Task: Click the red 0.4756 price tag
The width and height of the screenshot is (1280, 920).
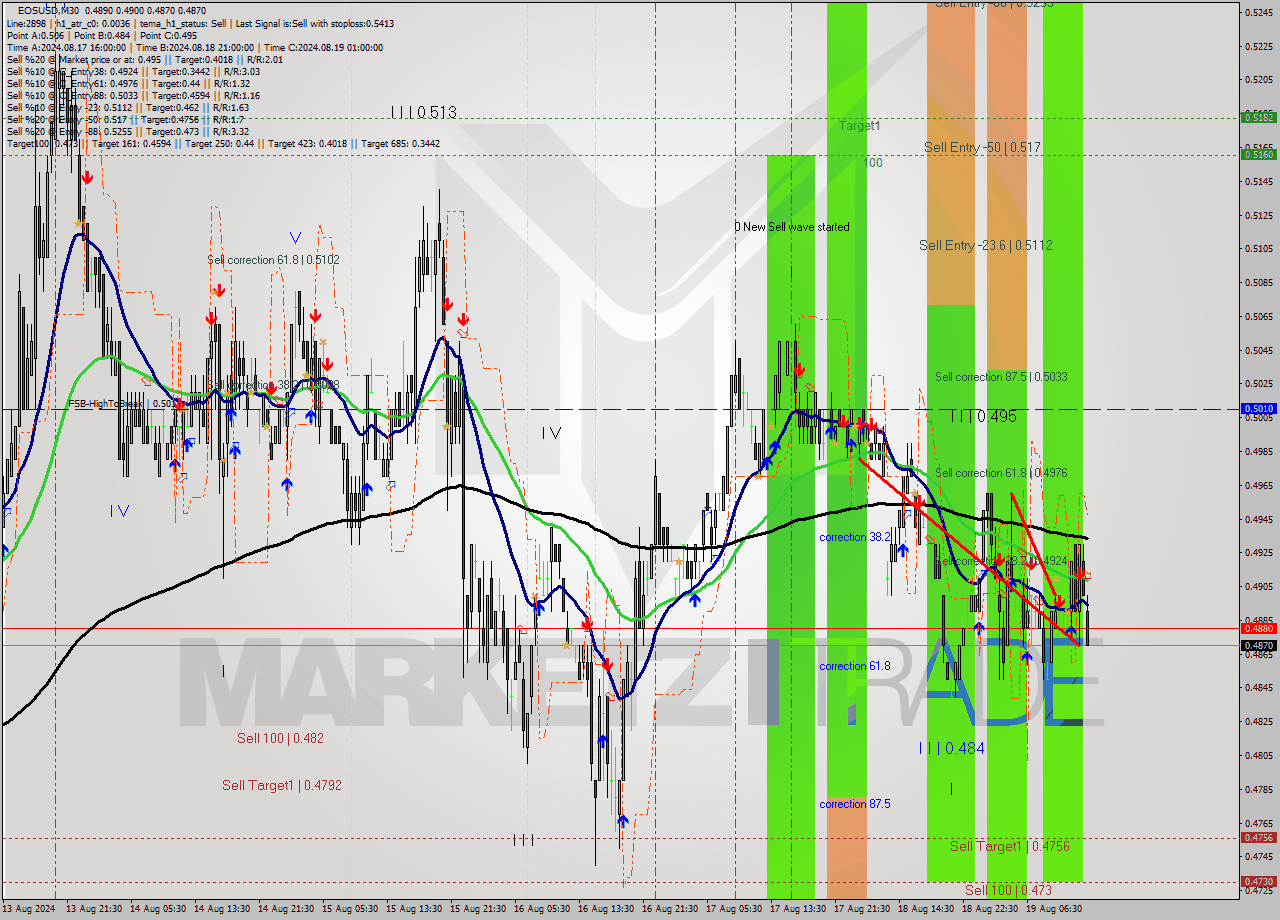Action: coord(1258,838)
